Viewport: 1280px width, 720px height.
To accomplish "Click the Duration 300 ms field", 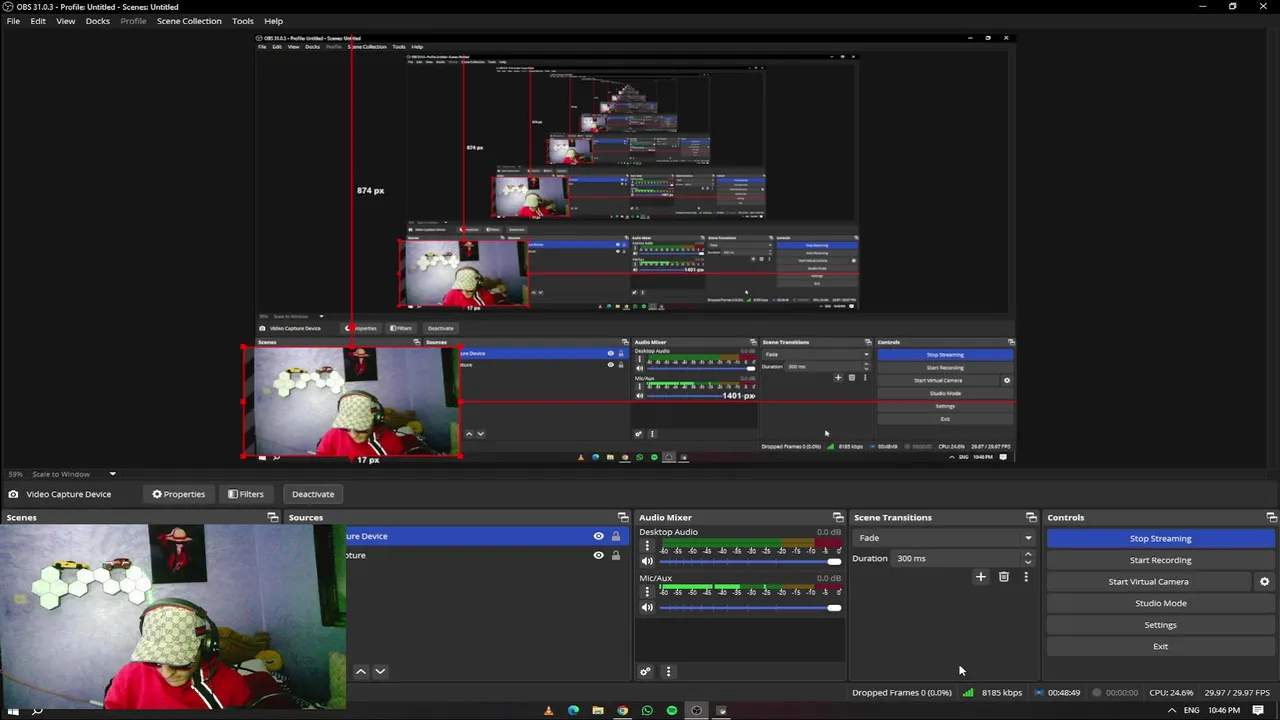I will [x=956, y=558].
